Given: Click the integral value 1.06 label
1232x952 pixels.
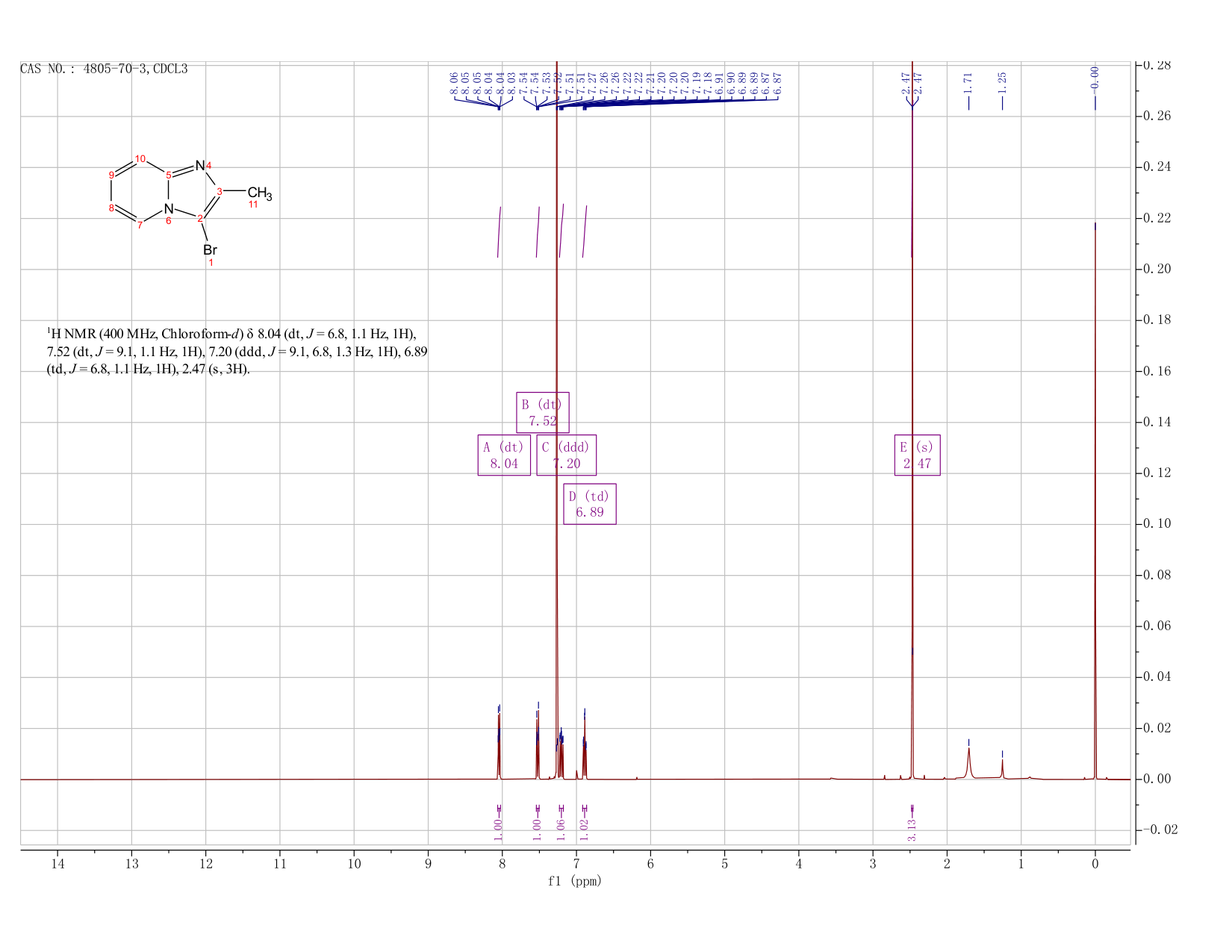Looking at the screenshot, I should pyautogui.click(x=561, y=830).
